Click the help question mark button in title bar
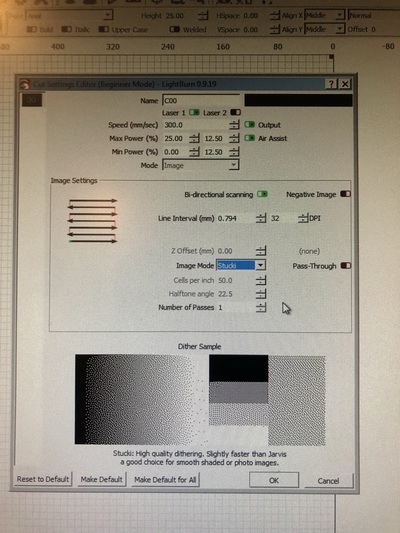The width and height of the screenshot is (400, 533). tap(332, 84)
